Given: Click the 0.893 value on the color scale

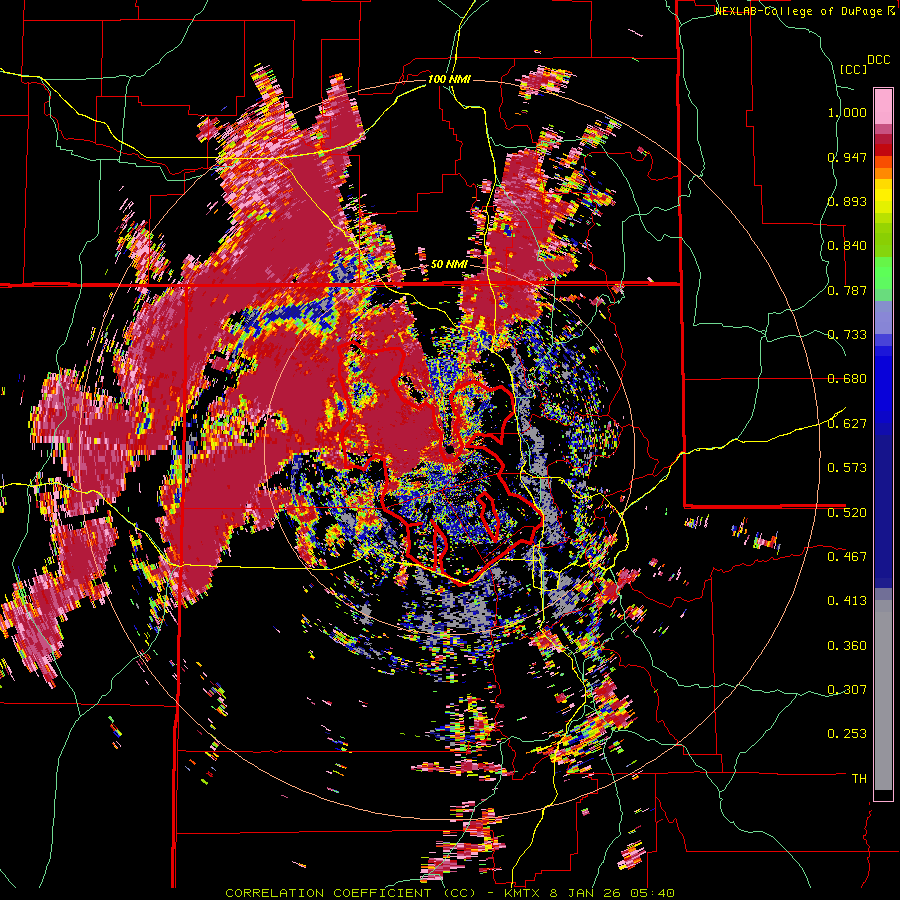Looking at the screenshot, I should click(x=847, y=201).
